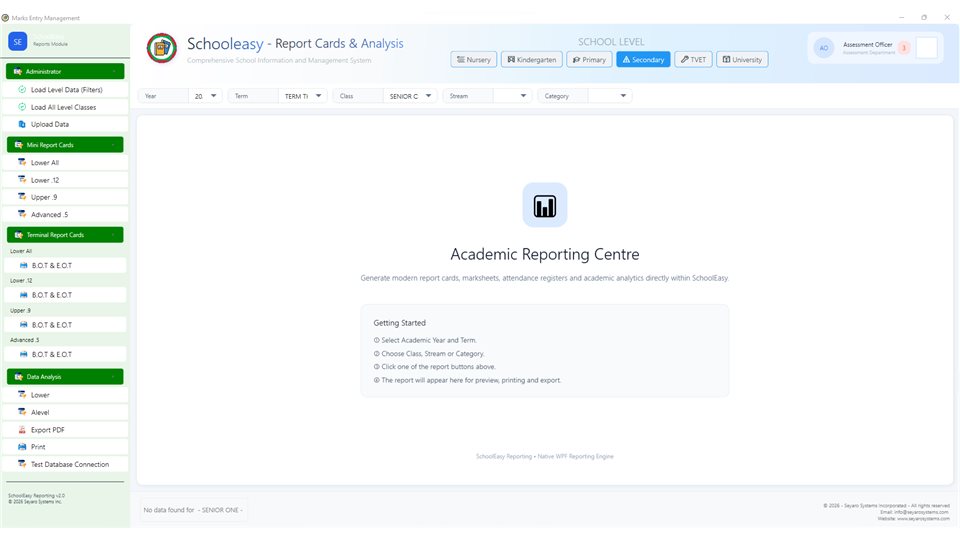This screenshot has height=540, width=960.
Task: Click the SE module badge icon
Action: pyautogui.click(x=17, y=42)
